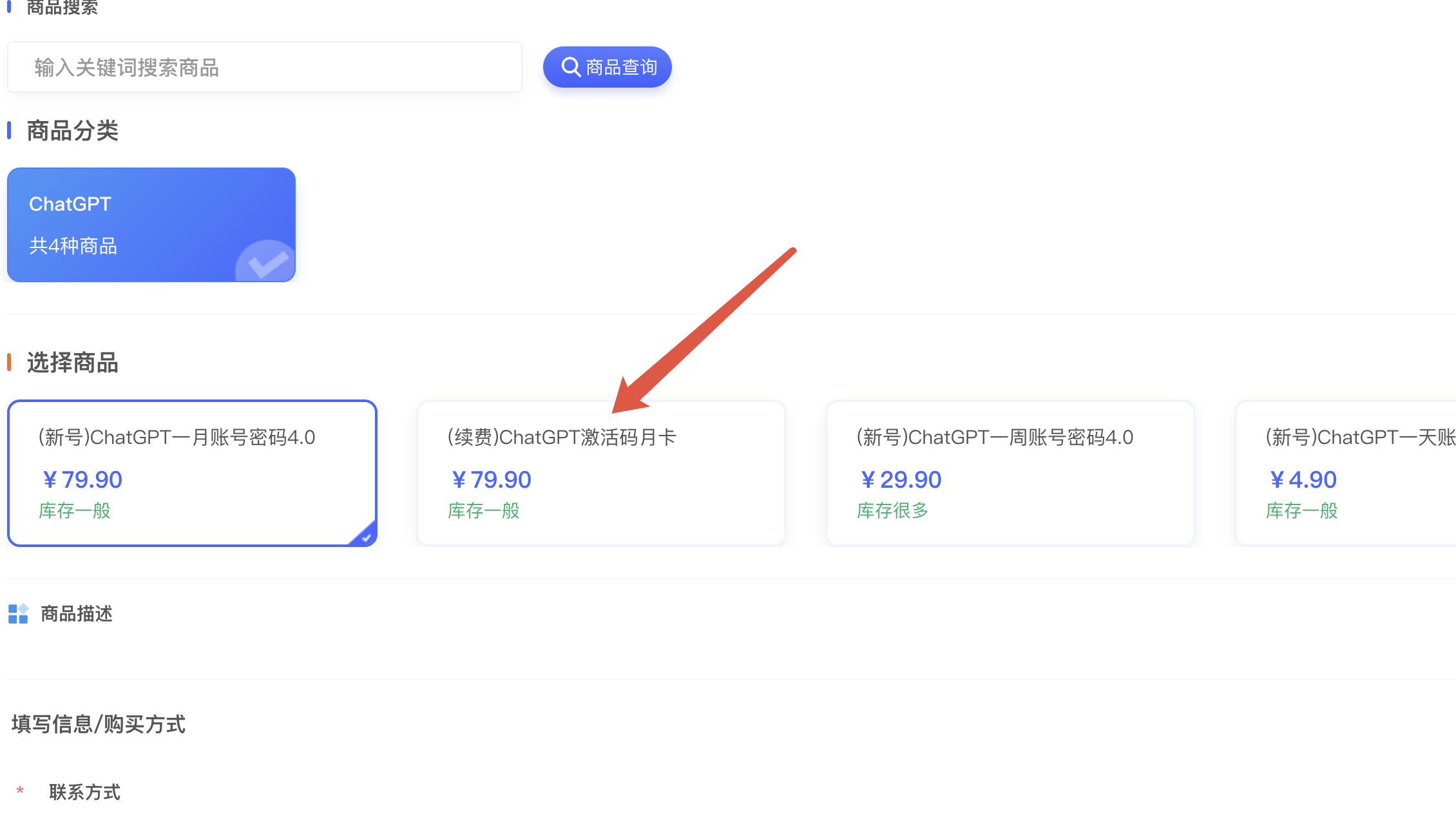1456x817 pixels.
Task: Click the 商品描述 grid icon
Action: coord(18,613)
